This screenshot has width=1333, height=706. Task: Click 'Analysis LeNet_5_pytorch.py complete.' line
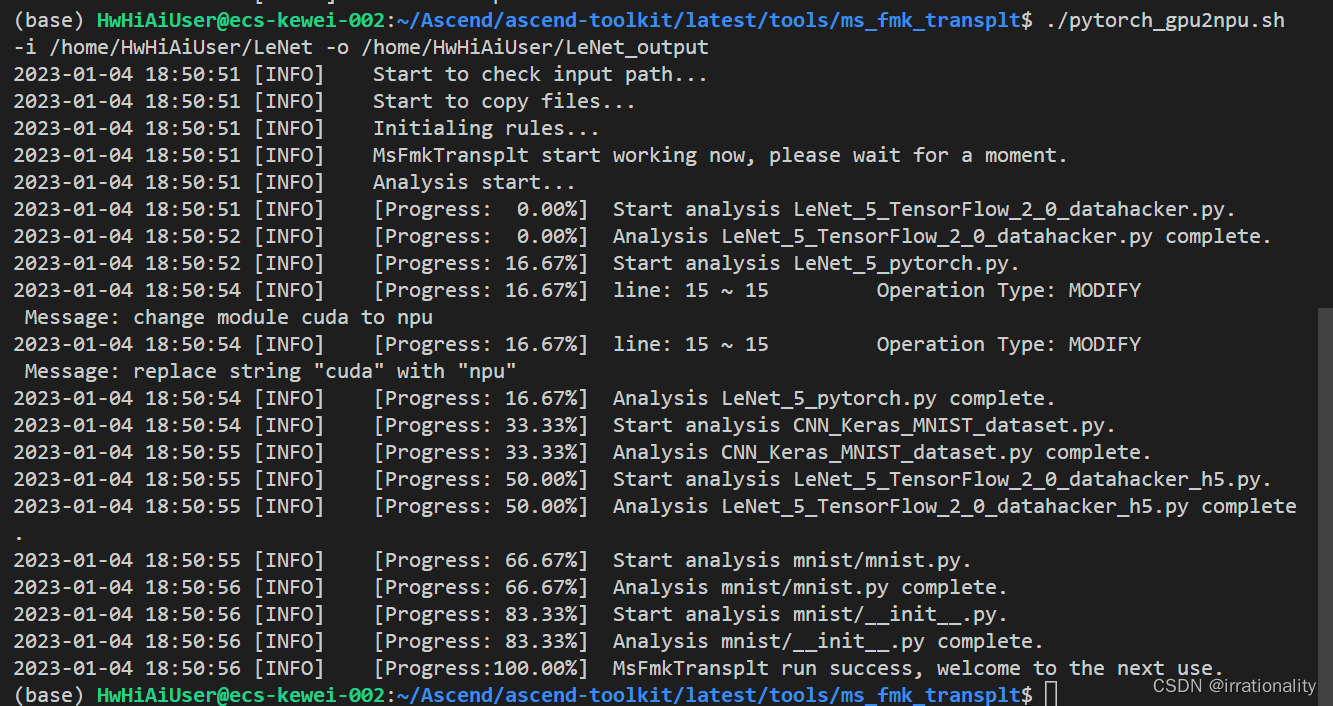point(834,398)
